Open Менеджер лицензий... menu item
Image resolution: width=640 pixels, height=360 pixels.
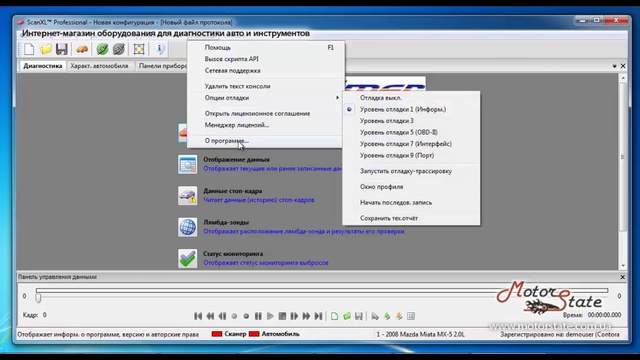click(x=265, y=125)
